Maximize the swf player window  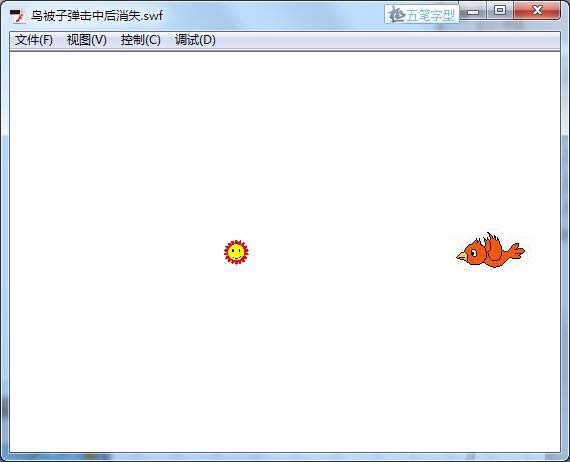(x=500, y=11)
